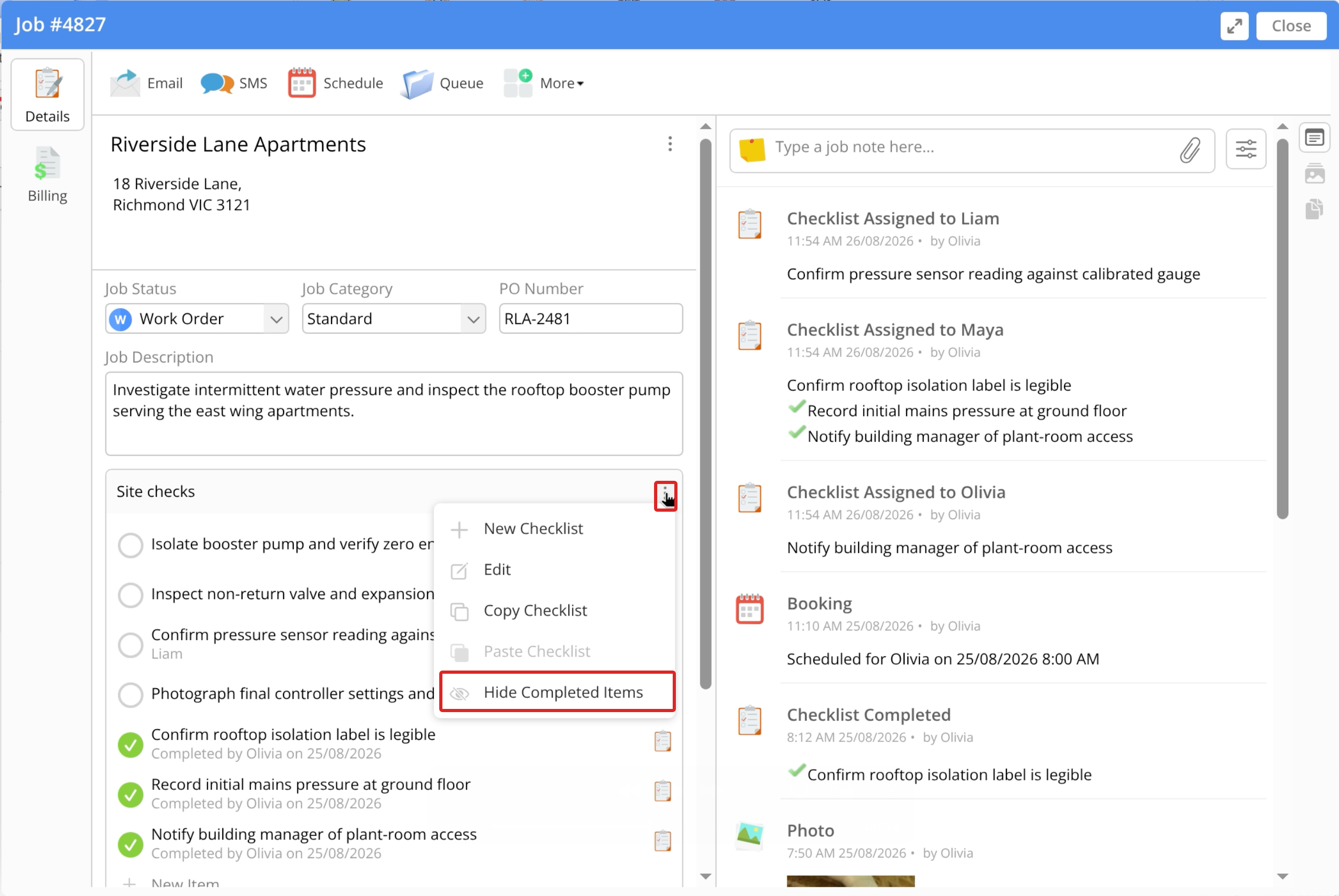Tick the Isolate booster pump item

[x=130, y=545]
